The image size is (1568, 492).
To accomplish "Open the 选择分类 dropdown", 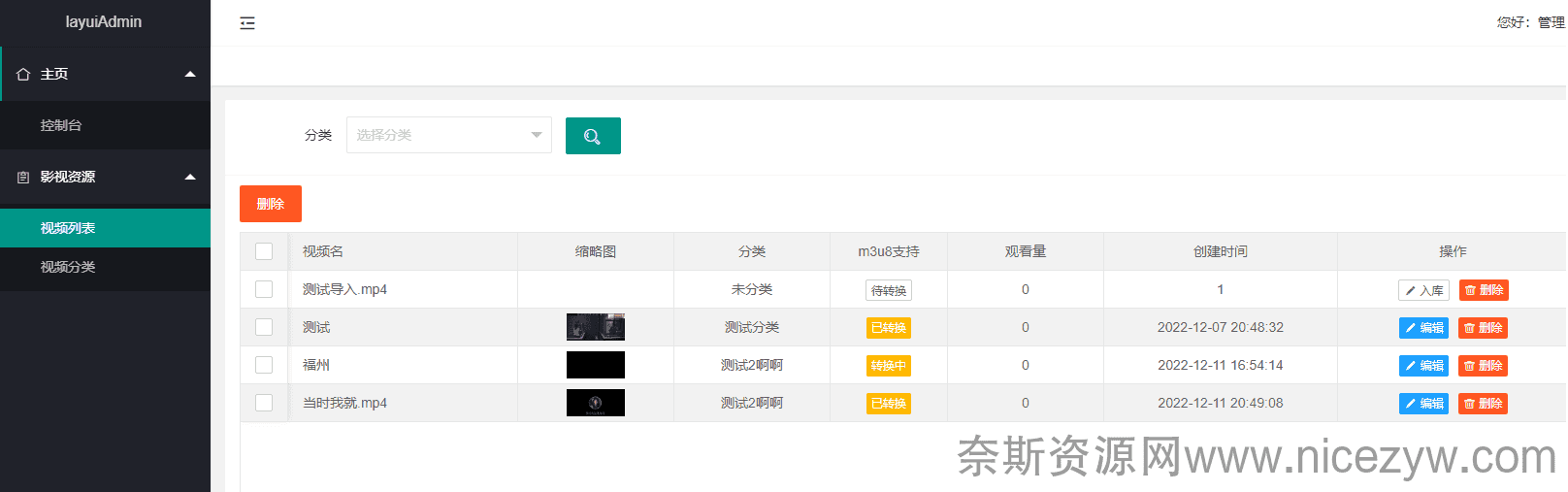I will coord(449,135).
